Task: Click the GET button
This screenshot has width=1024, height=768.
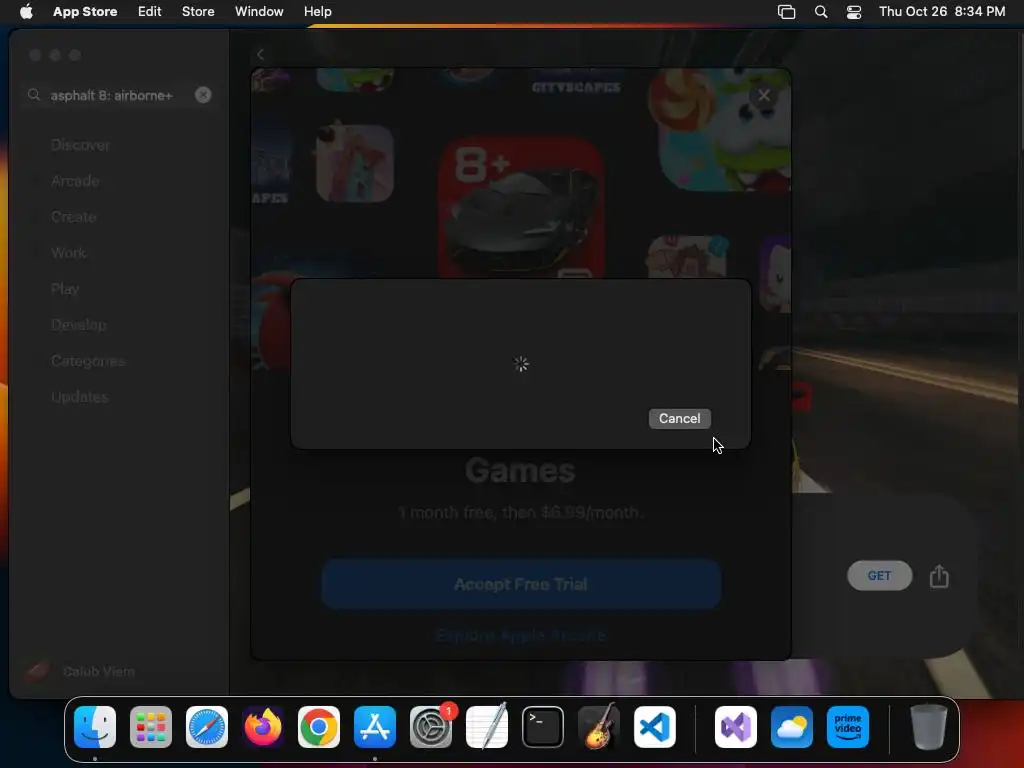Action: click(x=879, y=575)
